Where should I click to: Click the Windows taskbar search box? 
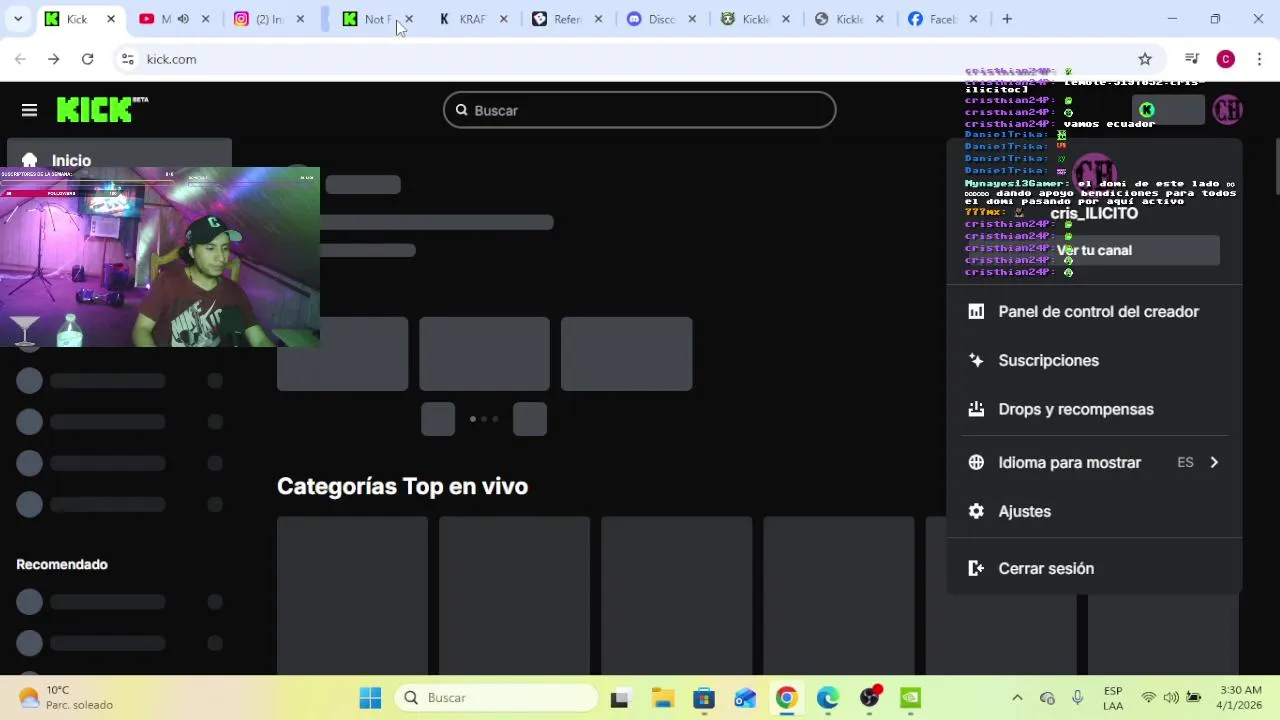[x=496, y=698]
